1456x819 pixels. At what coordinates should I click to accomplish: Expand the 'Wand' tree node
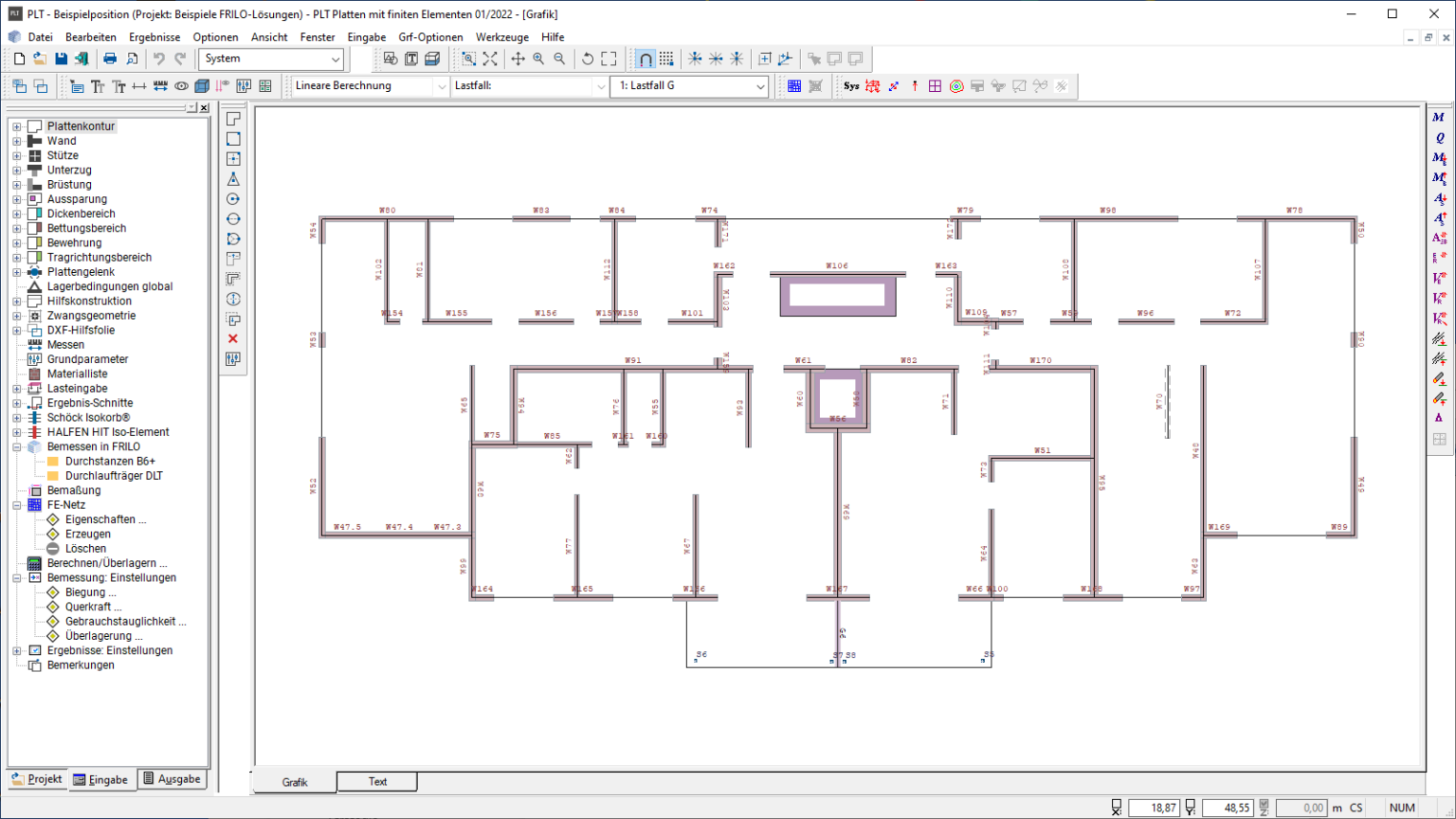coord(16,141)
